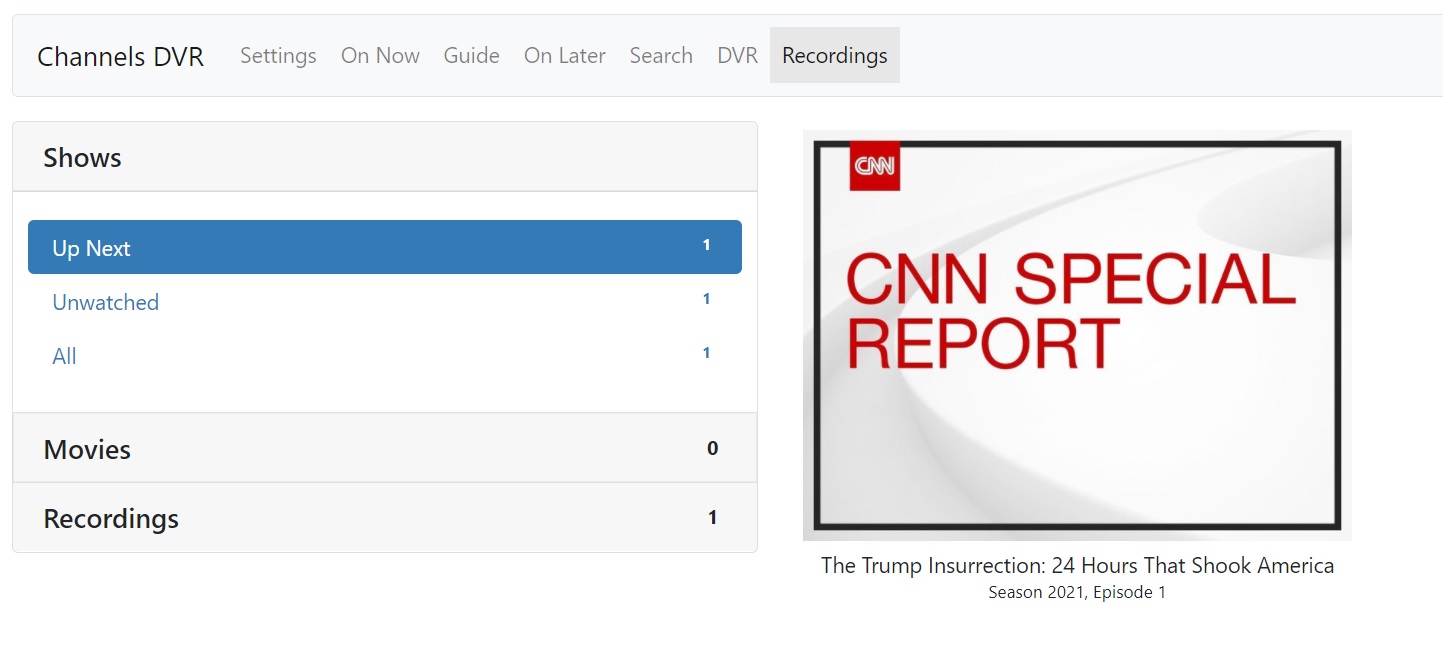This screenshot has width=1443, height=648.
Task: Go to the On Now tab
Action: 380,56
